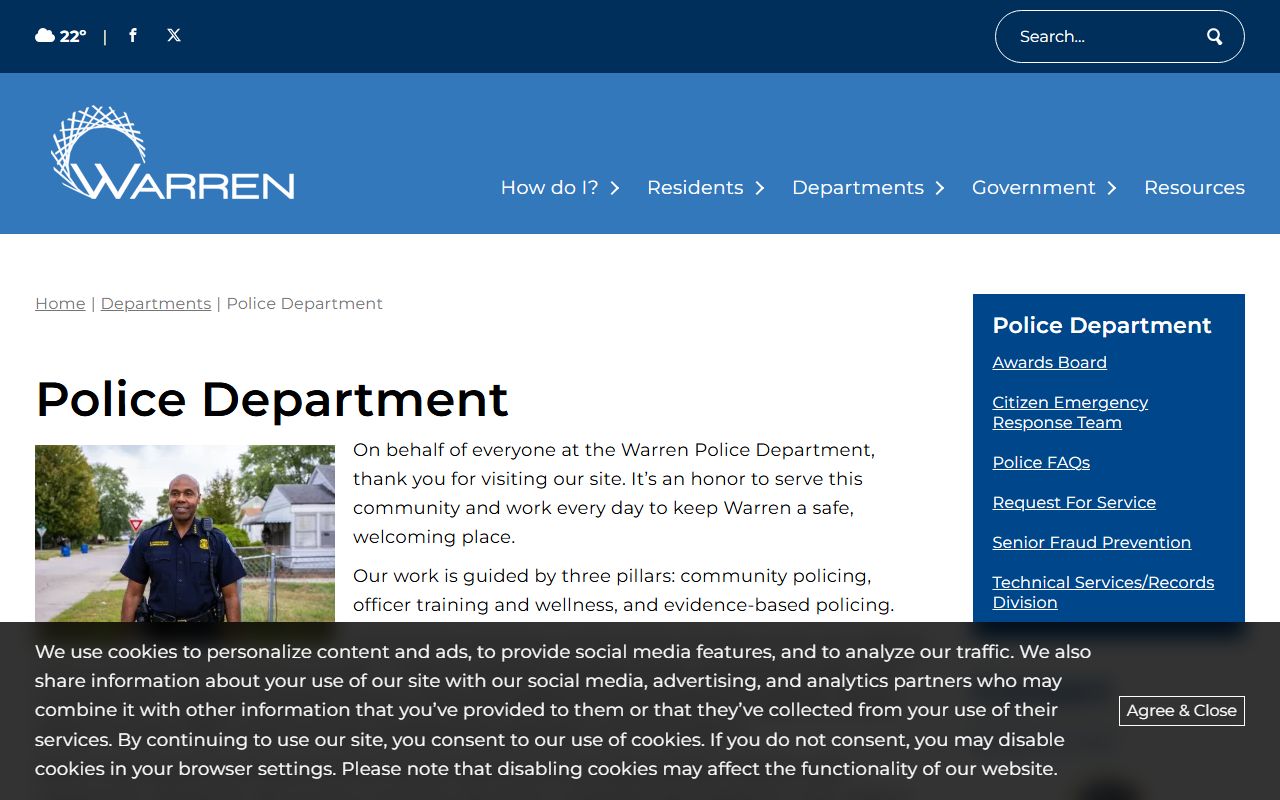Open the Departments navigation menu
Viewport: 1280px width, 800px height.
point(858,188)
